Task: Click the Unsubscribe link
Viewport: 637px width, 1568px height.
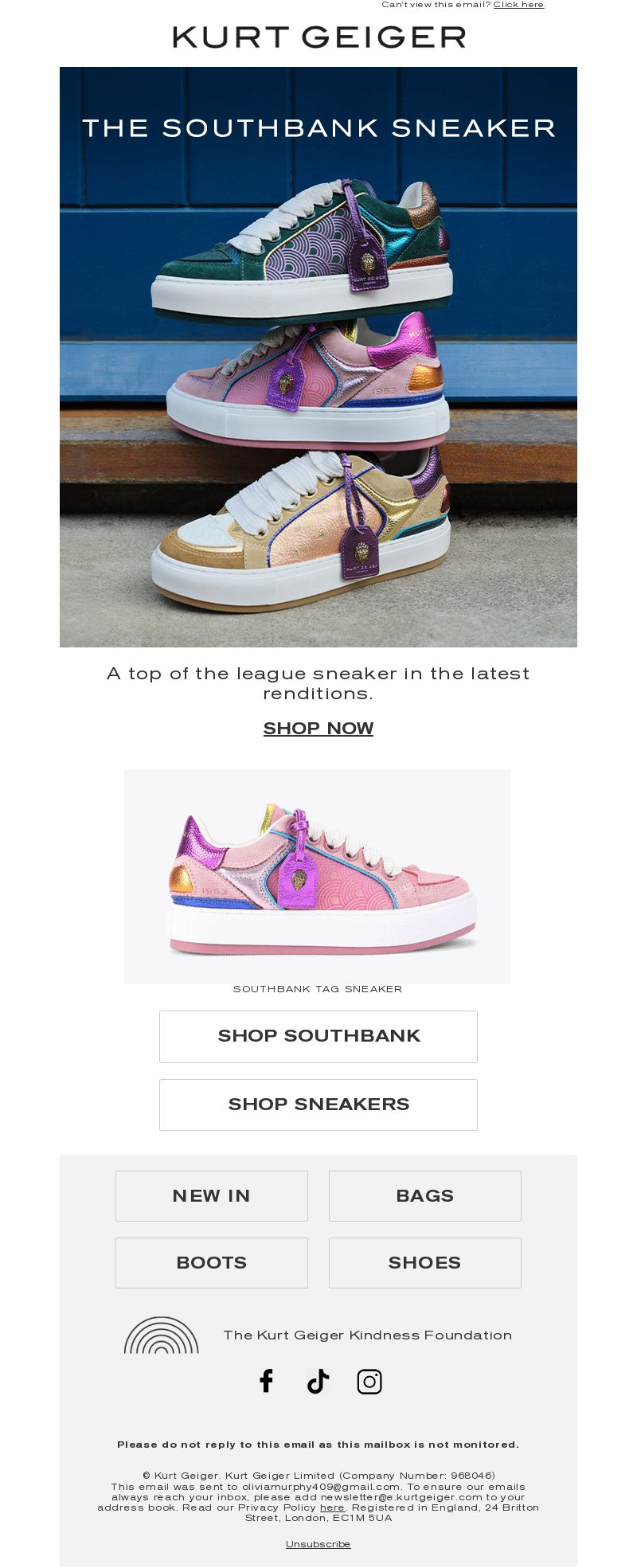Action: click(x=318, y=1544)
